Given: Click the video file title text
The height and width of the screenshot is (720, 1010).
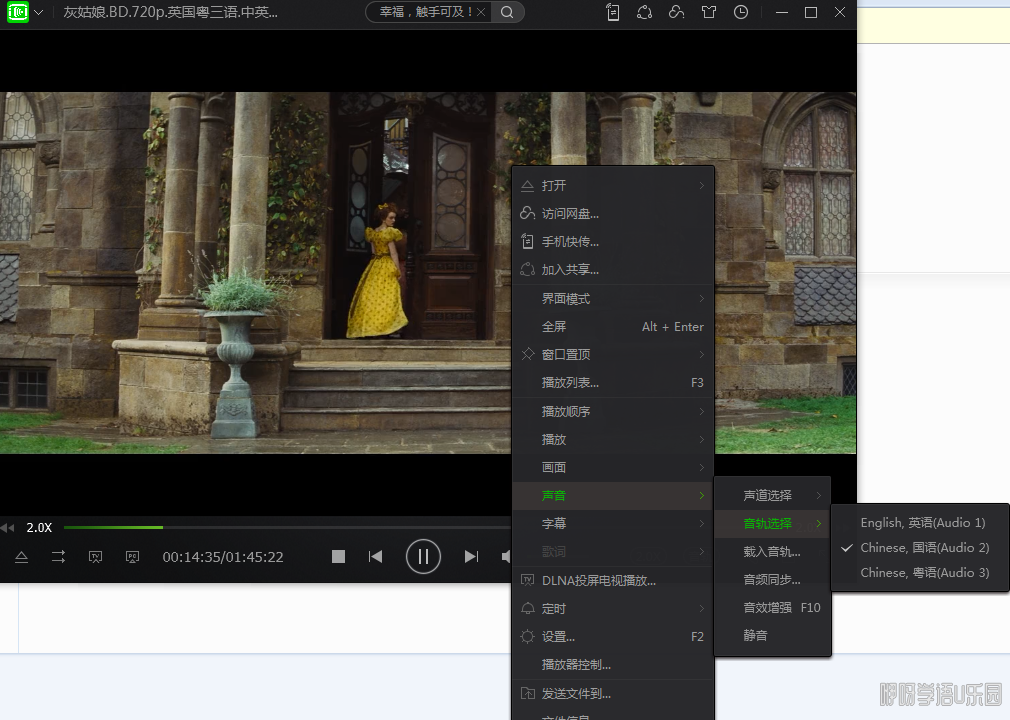Looking at the screenshot, I should point(171,12).
